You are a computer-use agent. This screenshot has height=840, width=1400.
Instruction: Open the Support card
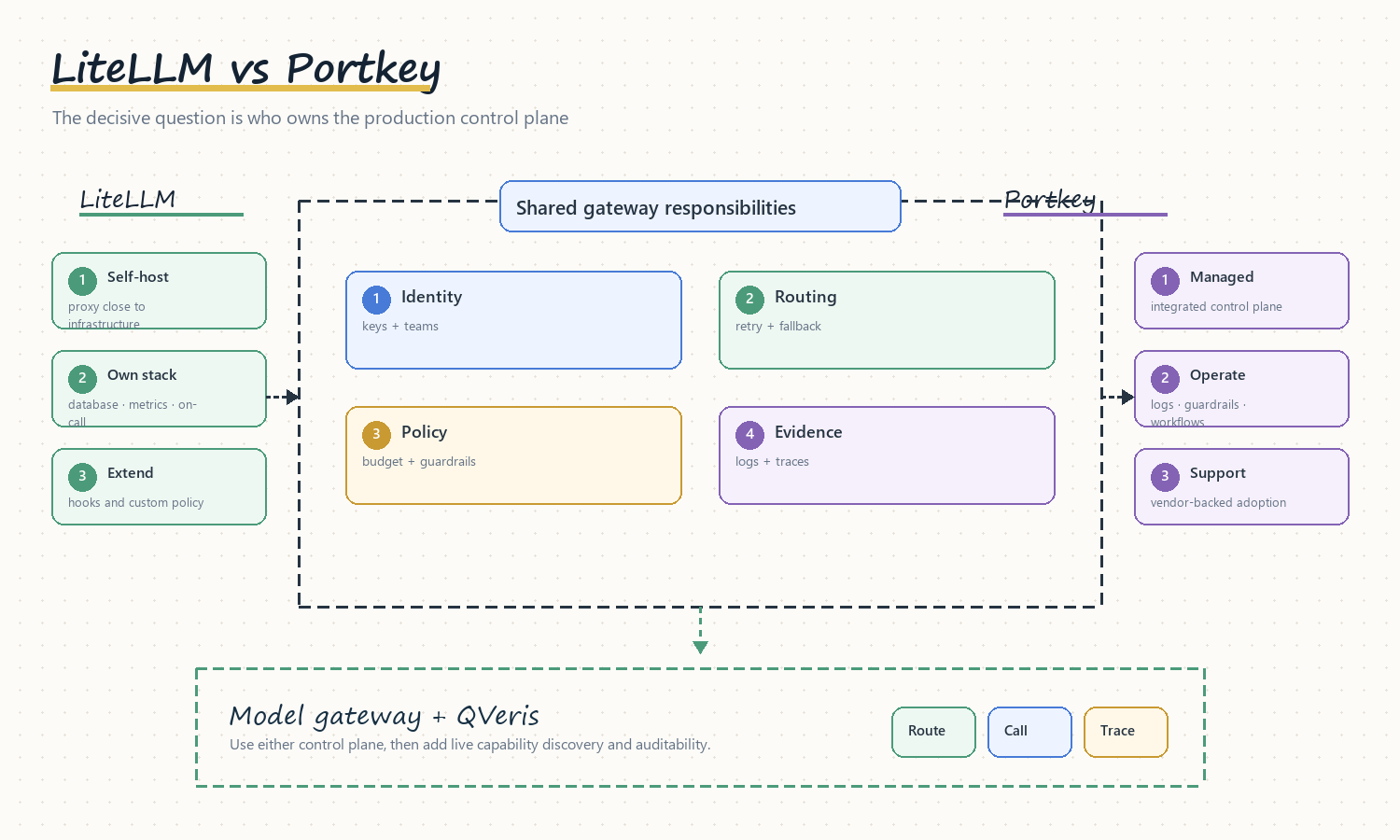(x=1241, y=486)
